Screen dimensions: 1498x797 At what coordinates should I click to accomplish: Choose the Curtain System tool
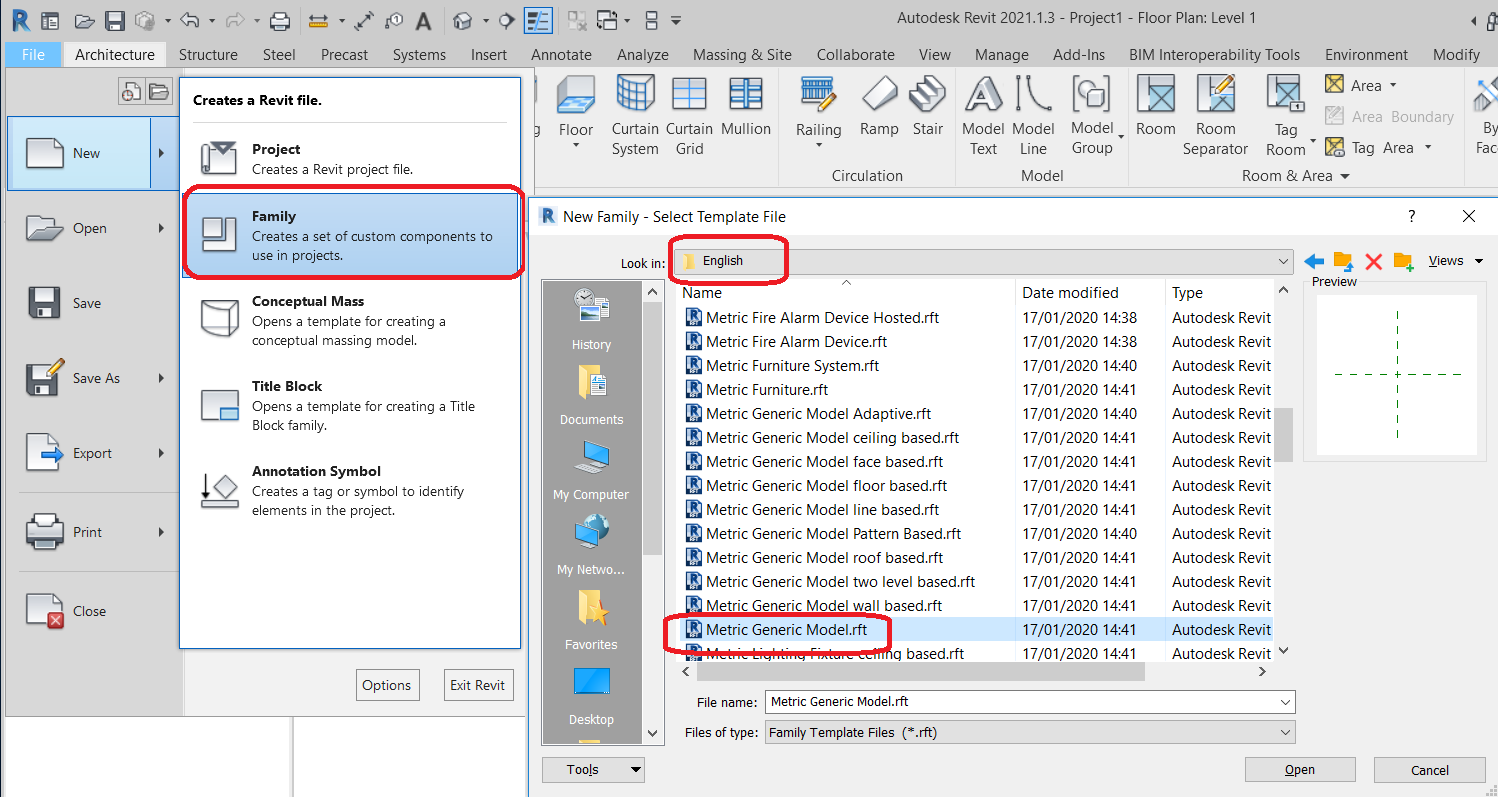(635, 115)
